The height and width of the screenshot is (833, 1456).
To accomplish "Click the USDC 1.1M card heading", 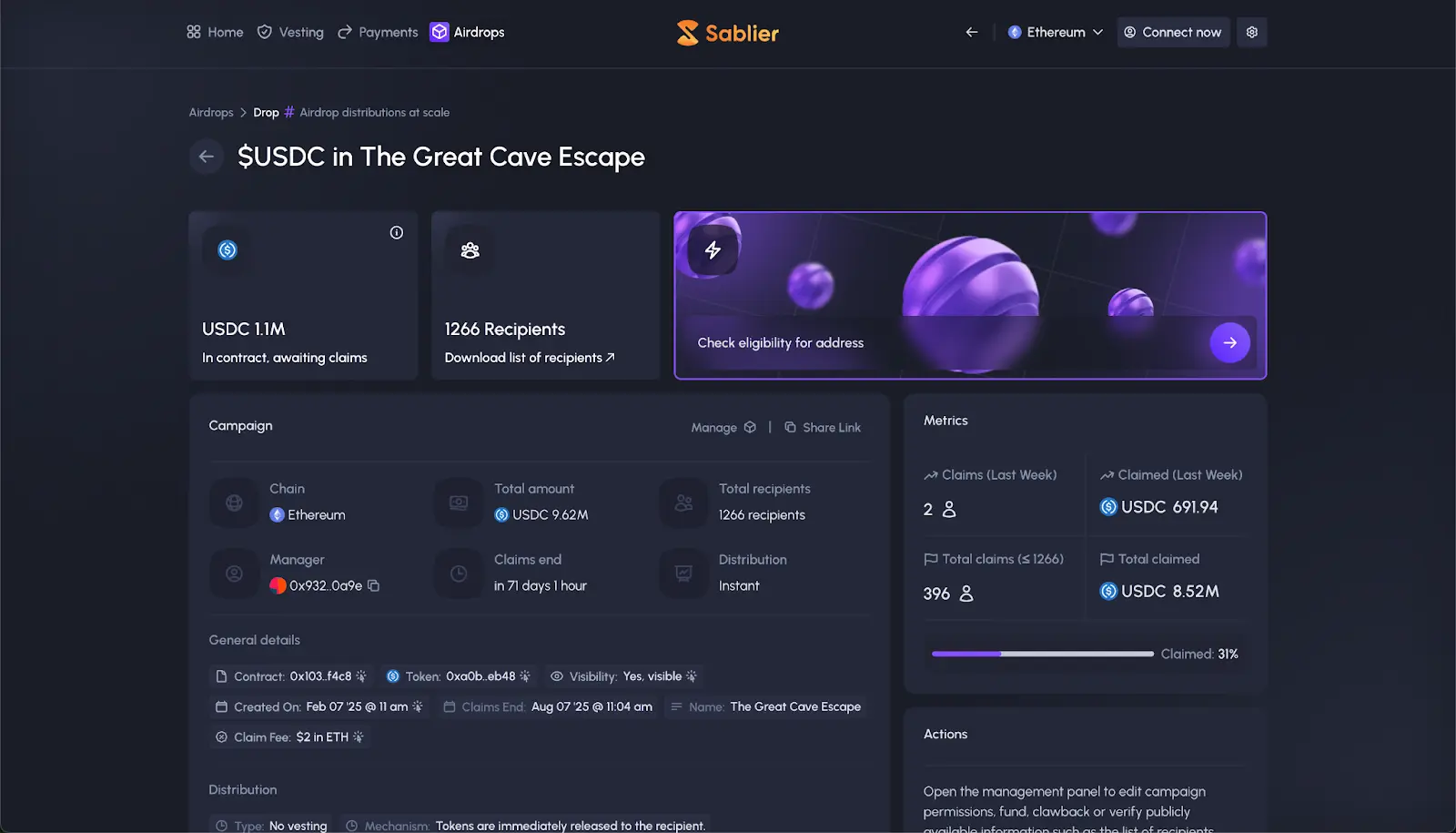I will tap(244, 330).
